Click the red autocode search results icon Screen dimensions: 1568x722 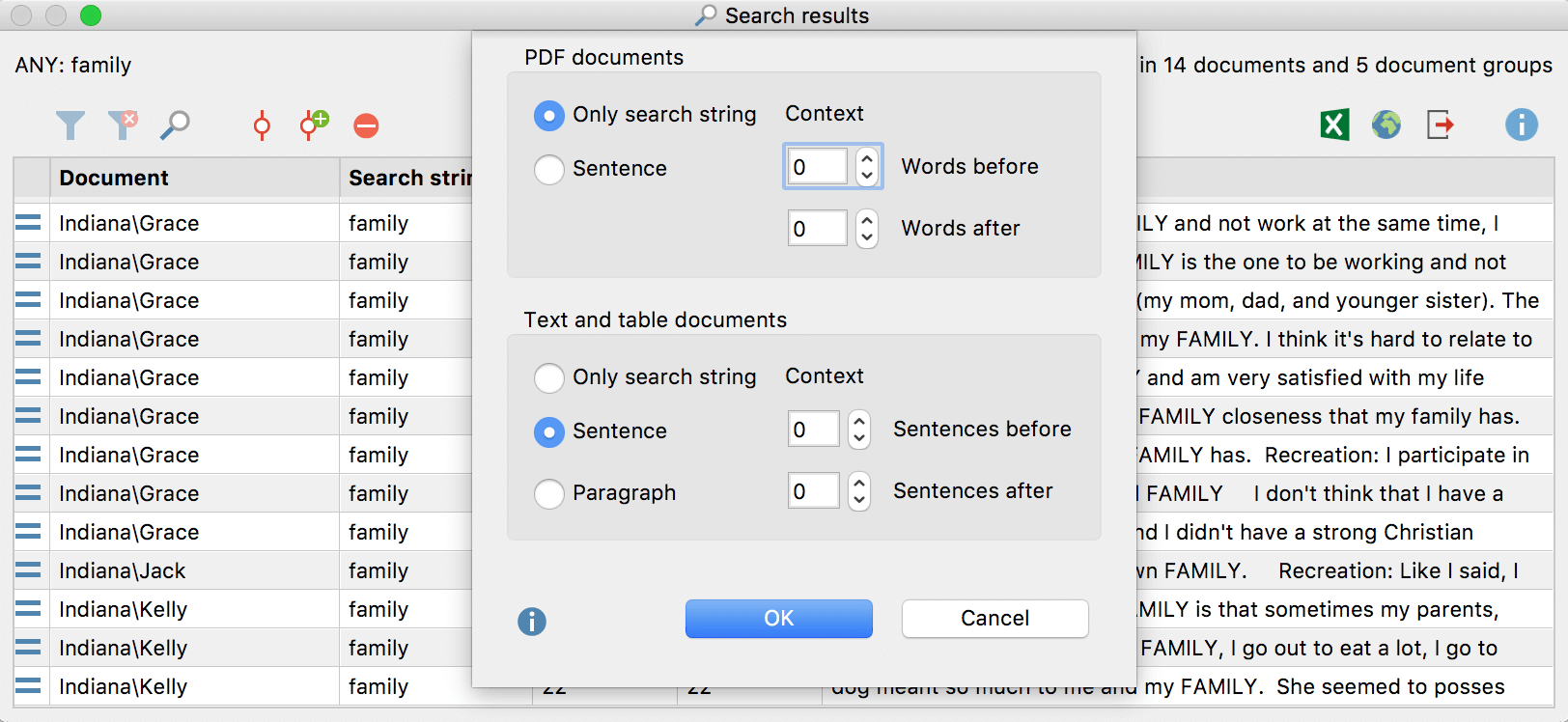(262, 125)
